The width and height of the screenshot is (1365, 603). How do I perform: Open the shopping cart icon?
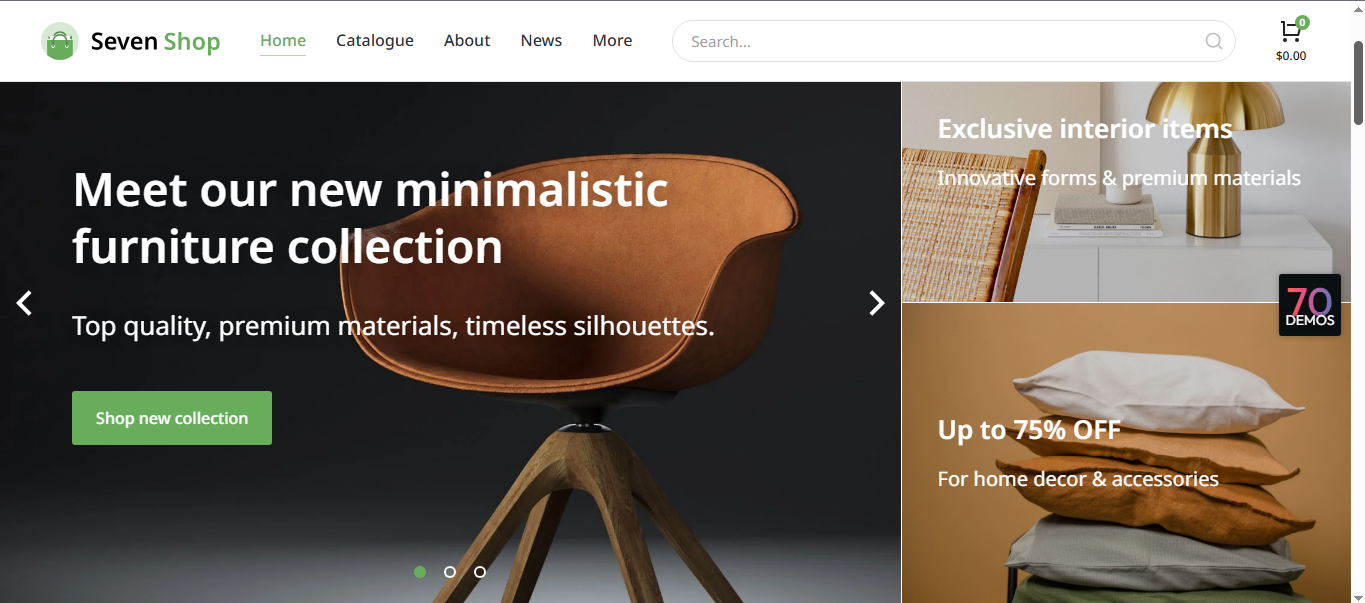point(1289,33)
